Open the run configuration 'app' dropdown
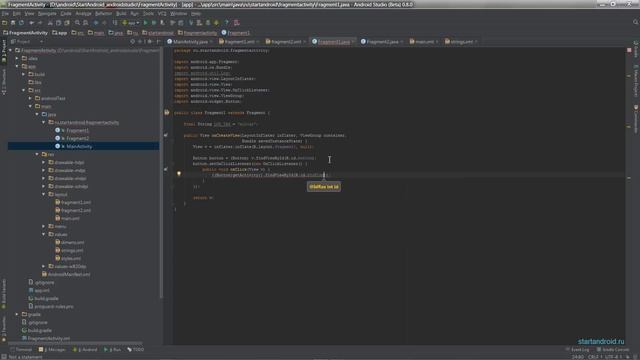The image size is (640, 360). 131,23
